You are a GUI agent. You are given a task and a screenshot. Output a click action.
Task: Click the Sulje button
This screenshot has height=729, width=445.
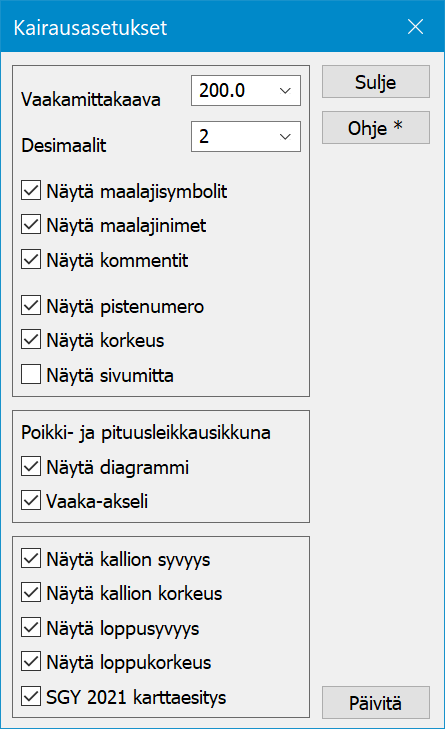point(376,82)
